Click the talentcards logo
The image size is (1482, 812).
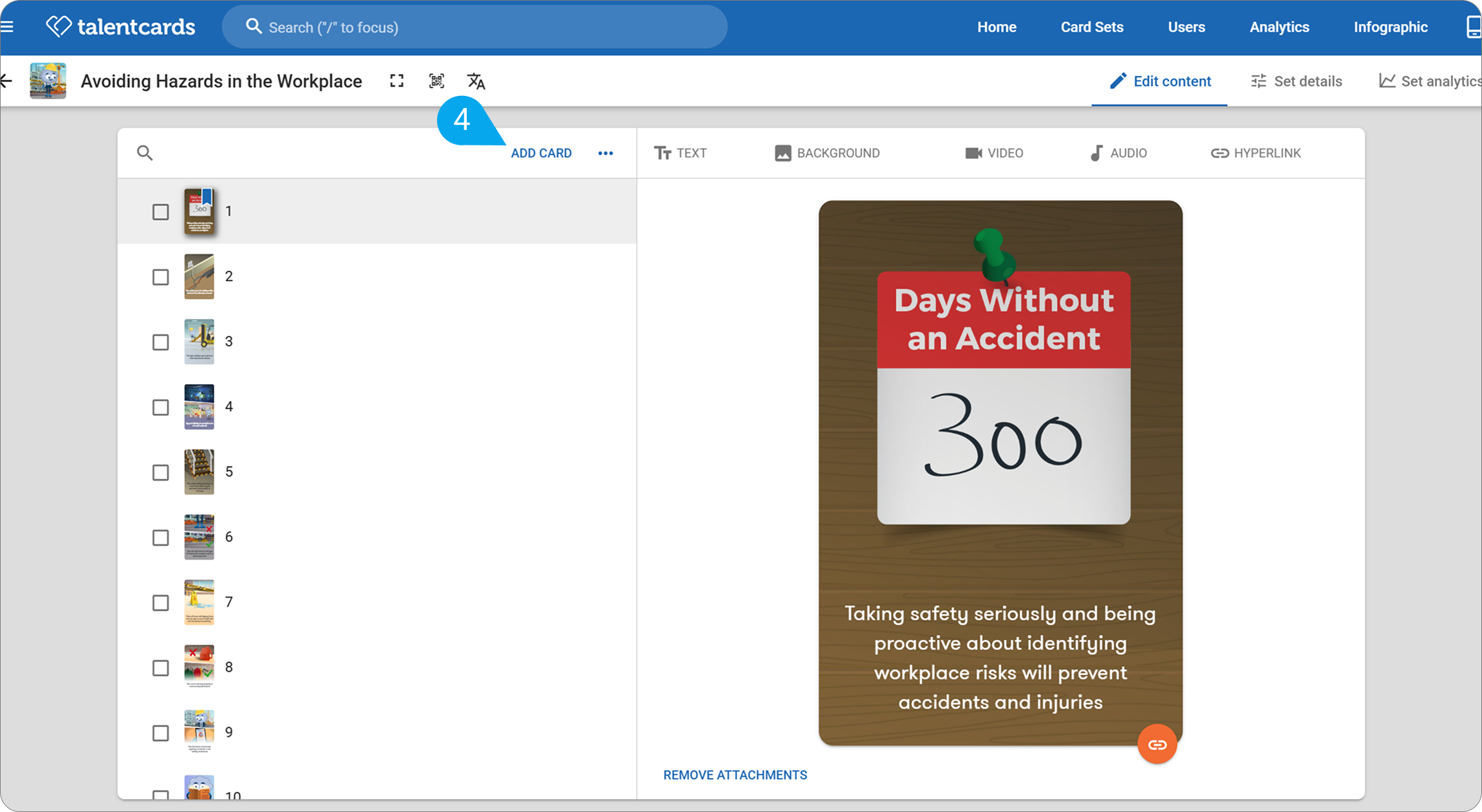pos(120,27)
